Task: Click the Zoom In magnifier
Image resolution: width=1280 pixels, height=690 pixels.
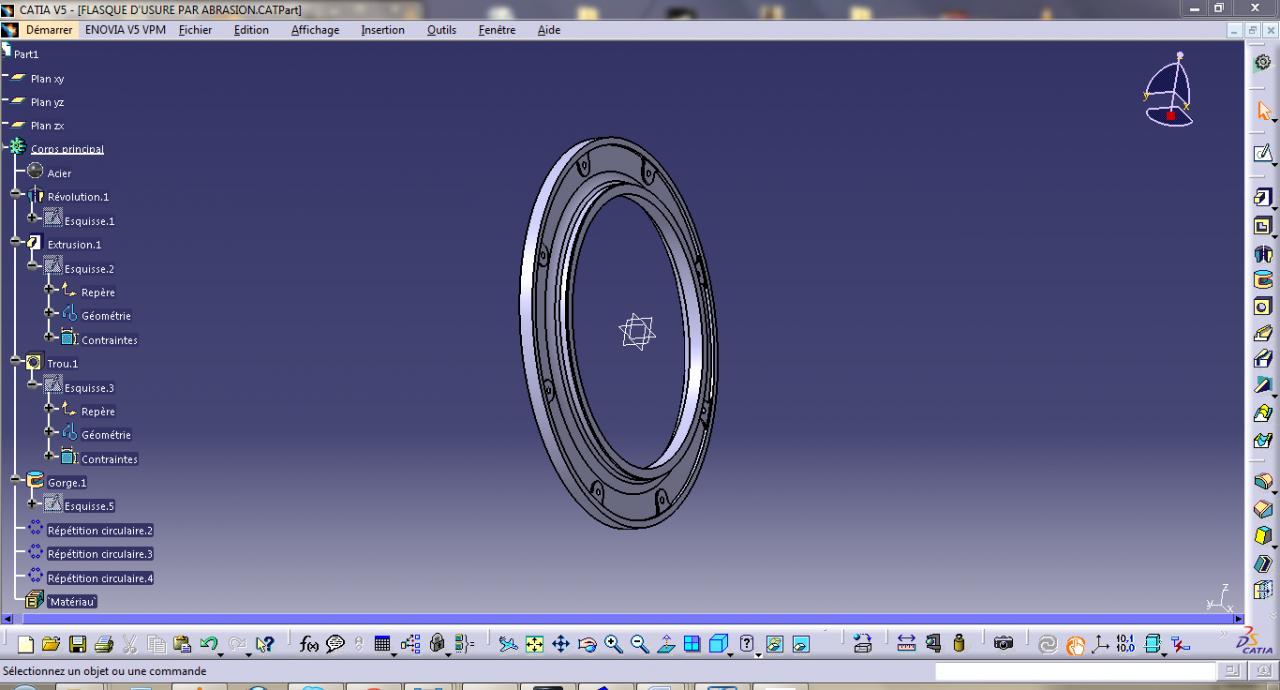Action: [613, 645]
